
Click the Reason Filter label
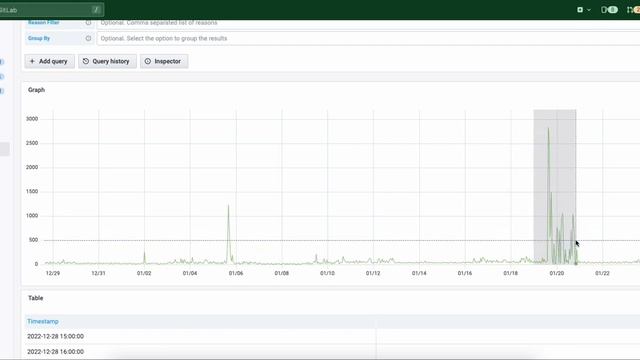tap(43, 23)
